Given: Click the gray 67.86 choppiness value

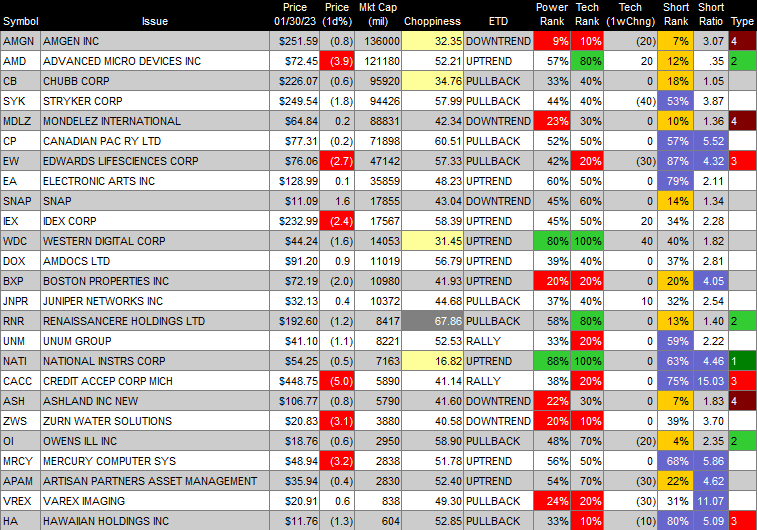Looking at the screenshot, I should pyautogui.click(x=433, y=321).
